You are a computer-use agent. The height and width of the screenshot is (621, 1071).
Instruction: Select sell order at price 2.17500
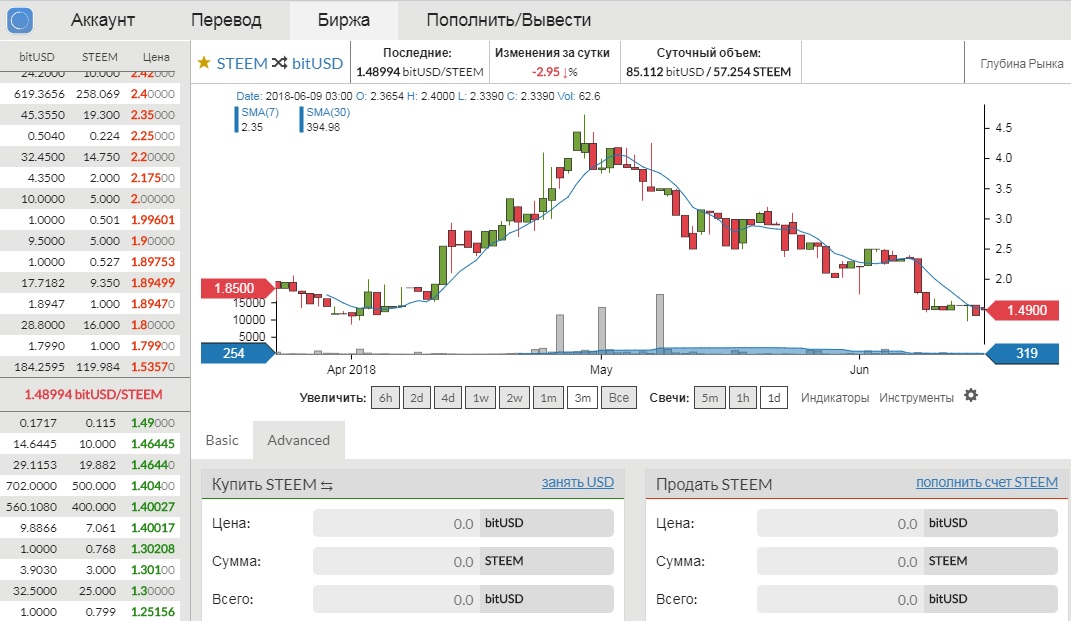(90, 178)
